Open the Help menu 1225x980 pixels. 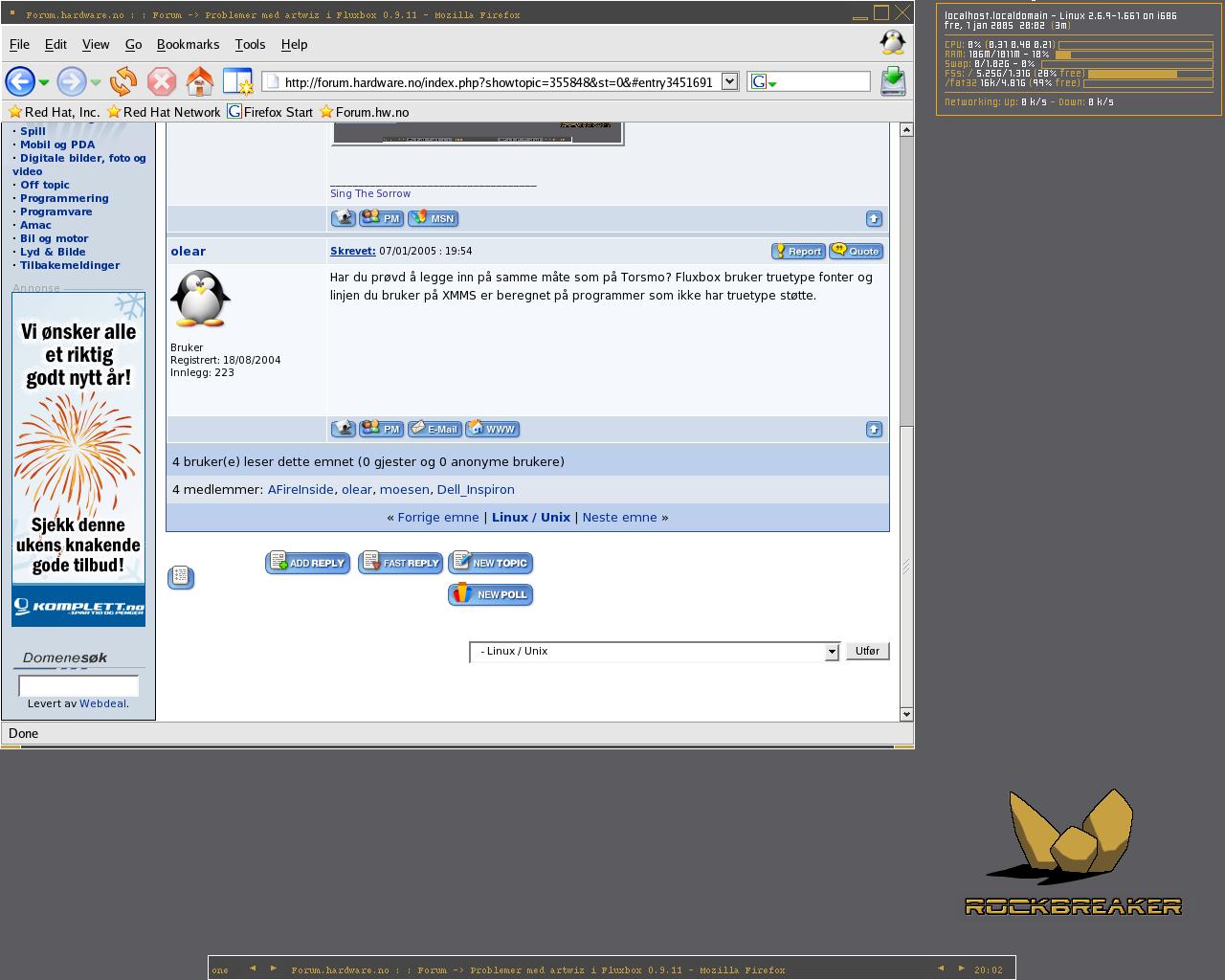[x=294, y=44]
